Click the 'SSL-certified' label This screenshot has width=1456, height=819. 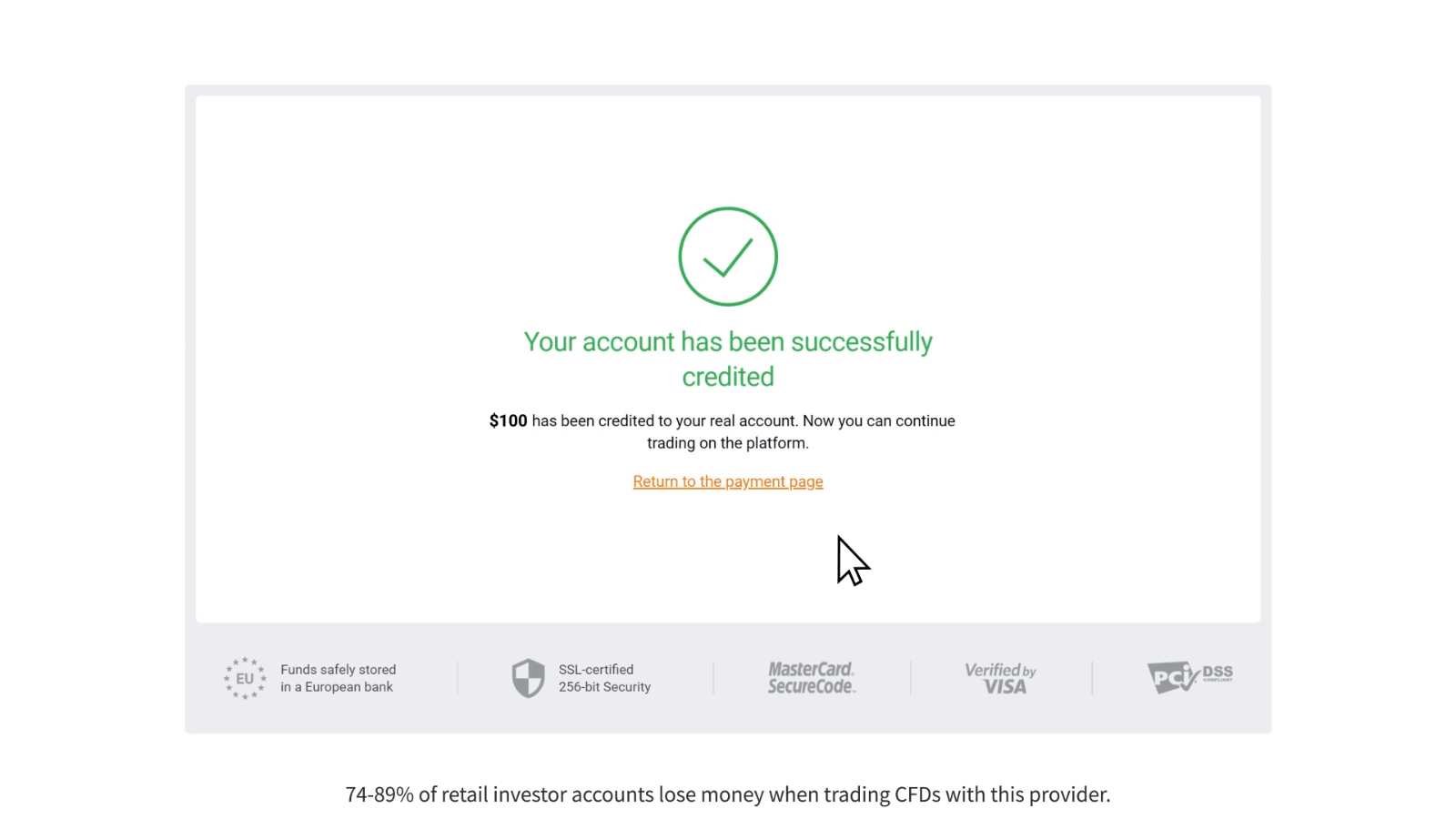(596, 670)
